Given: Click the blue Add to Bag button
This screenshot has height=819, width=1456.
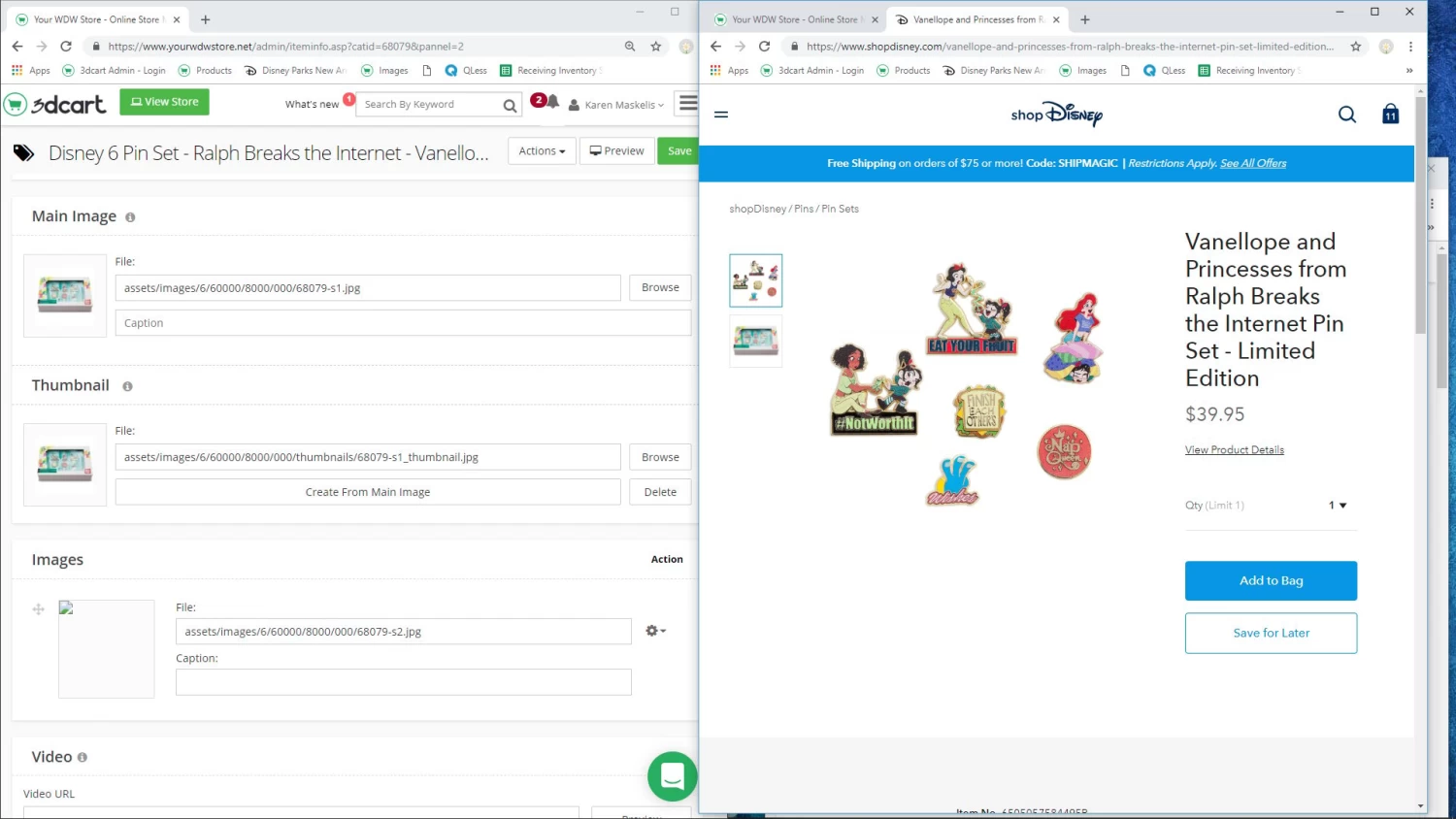Looking at the screenshot, I should coord(1271,580).
